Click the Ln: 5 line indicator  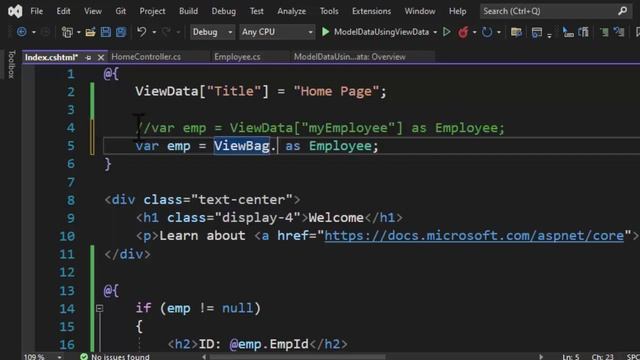click(x=571, y=357)
